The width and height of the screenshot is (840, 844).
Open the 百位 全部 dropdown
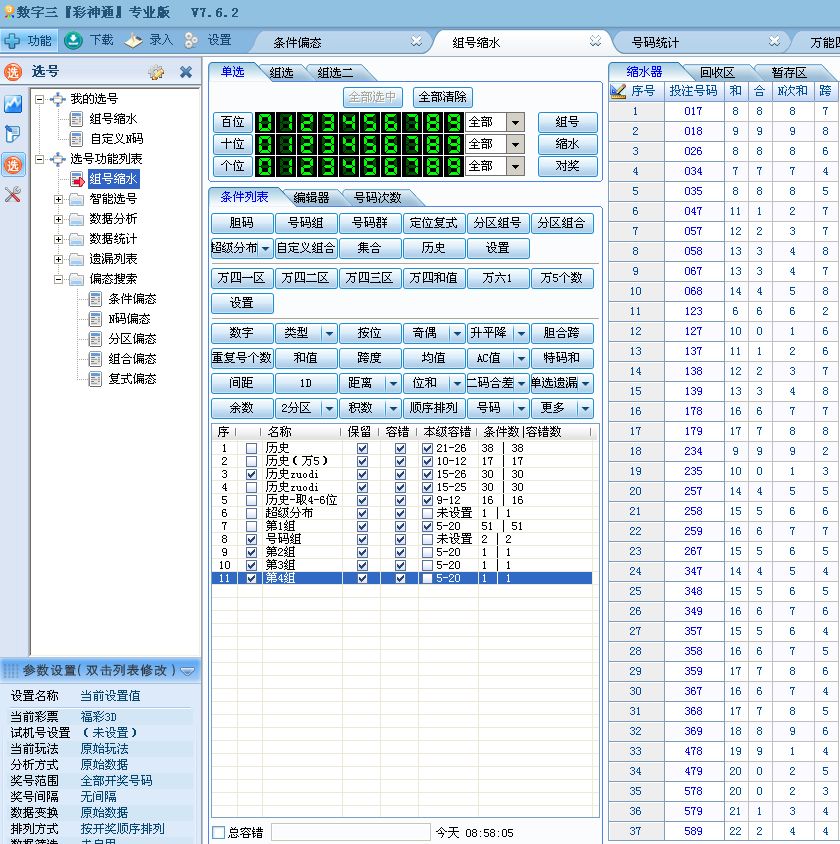515,122
